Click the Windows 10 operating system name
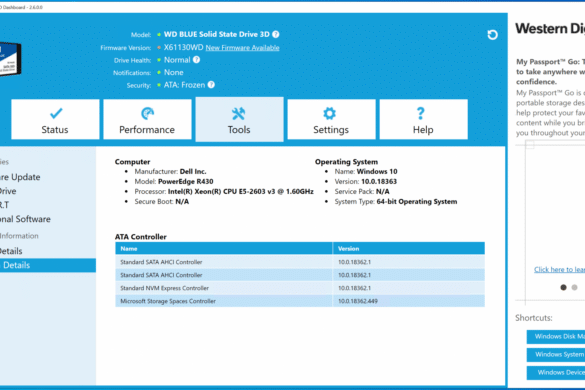This screenshot has width=585, height=390. 377,171
